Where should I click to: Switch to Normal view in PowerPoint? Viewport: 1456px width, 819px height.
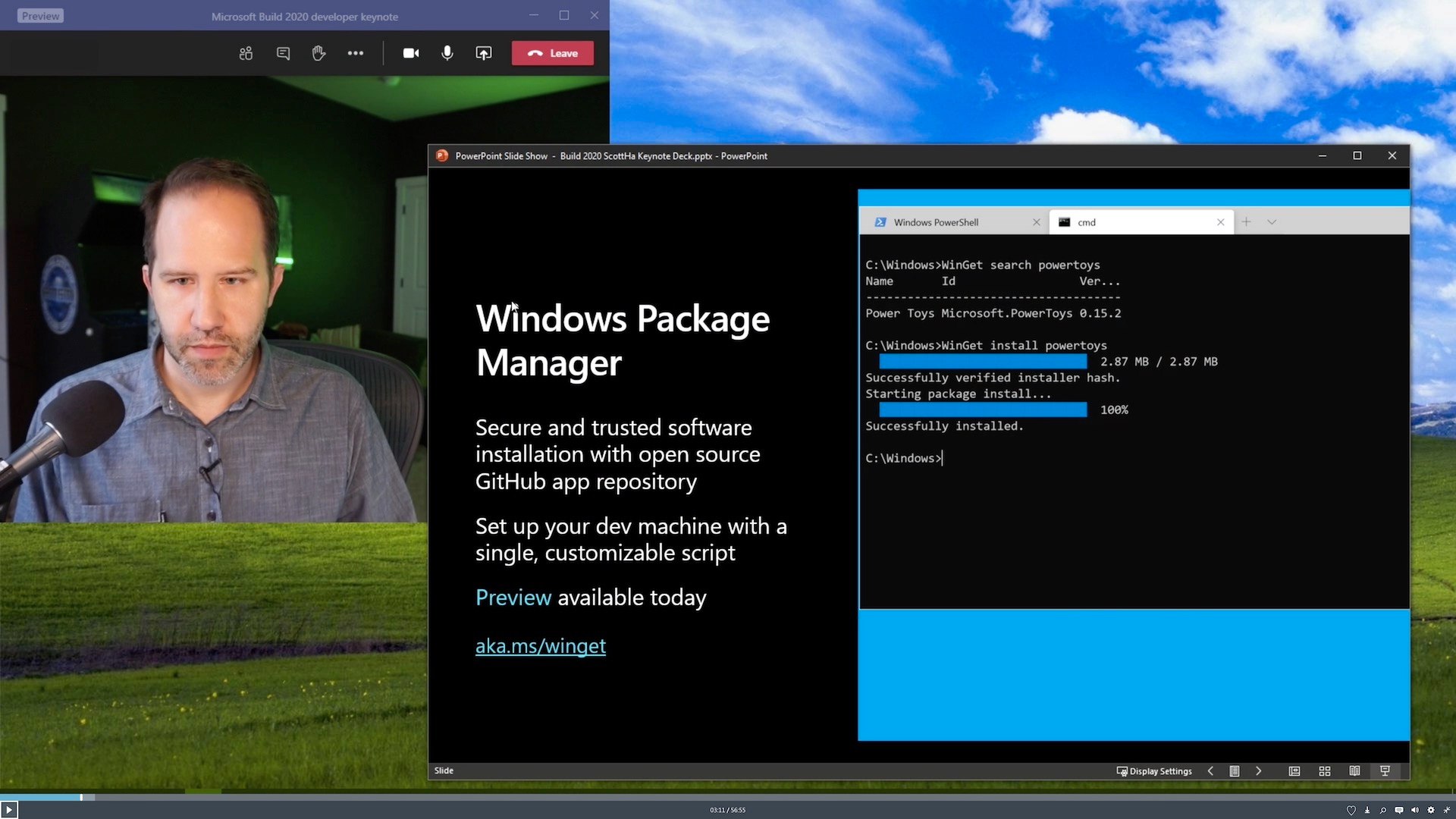click(x=1294, y=771)
